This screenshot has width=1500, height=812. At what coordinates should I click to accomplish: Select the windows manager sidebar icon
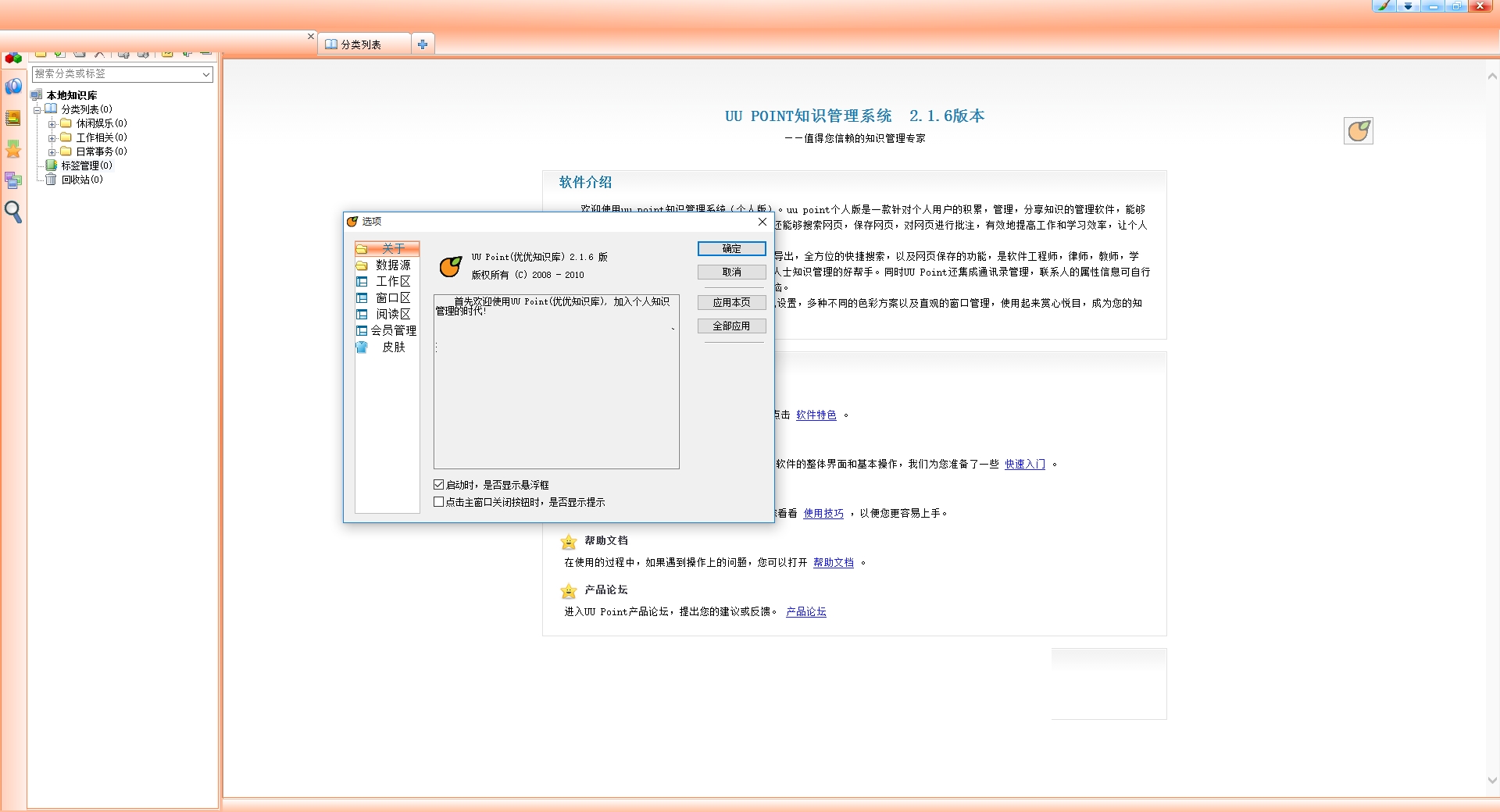click(13, 180)
